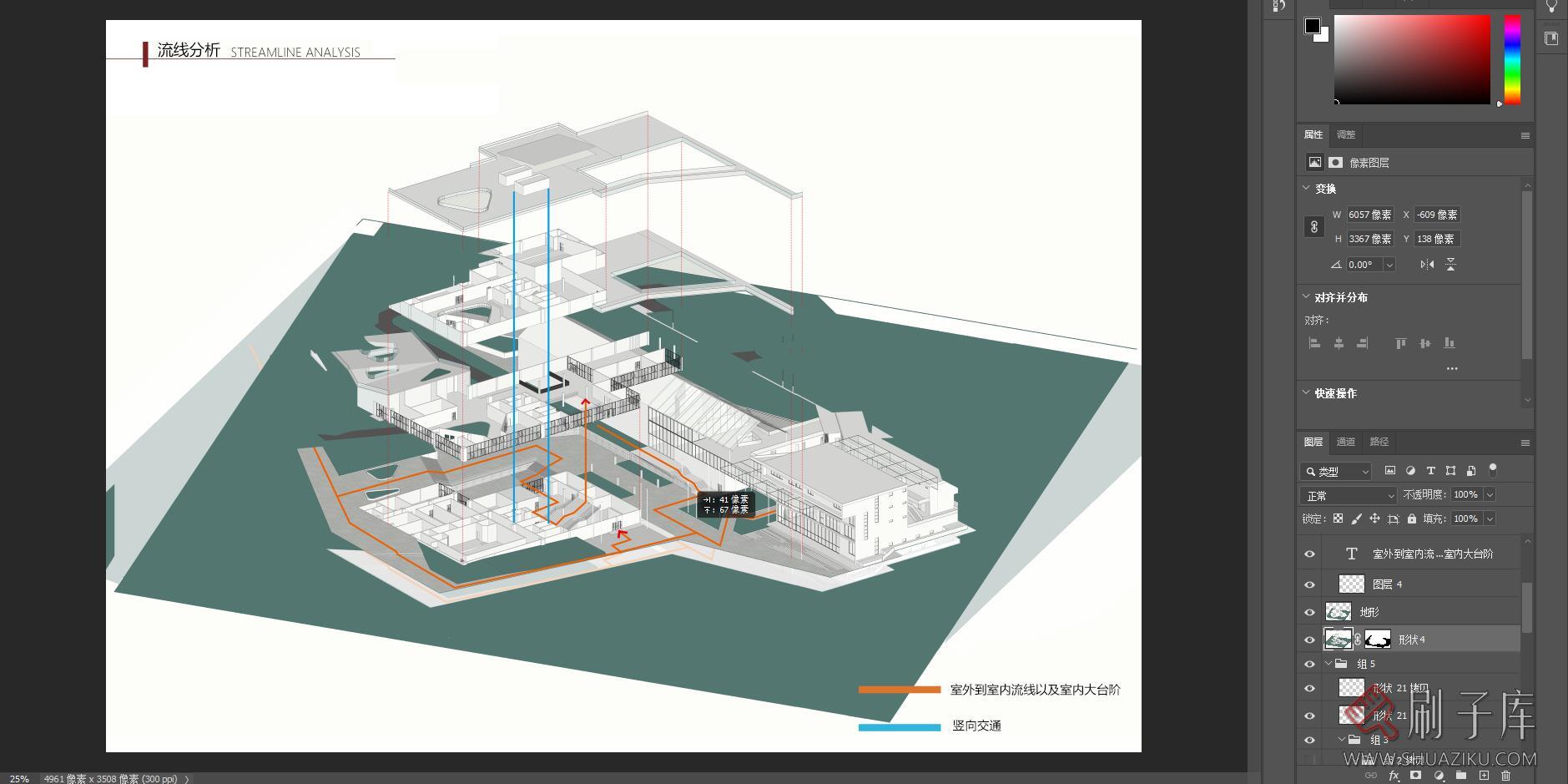Viewport: 1568px width, 784px height.
Task: Click the W width input field
Action: 1369,215
